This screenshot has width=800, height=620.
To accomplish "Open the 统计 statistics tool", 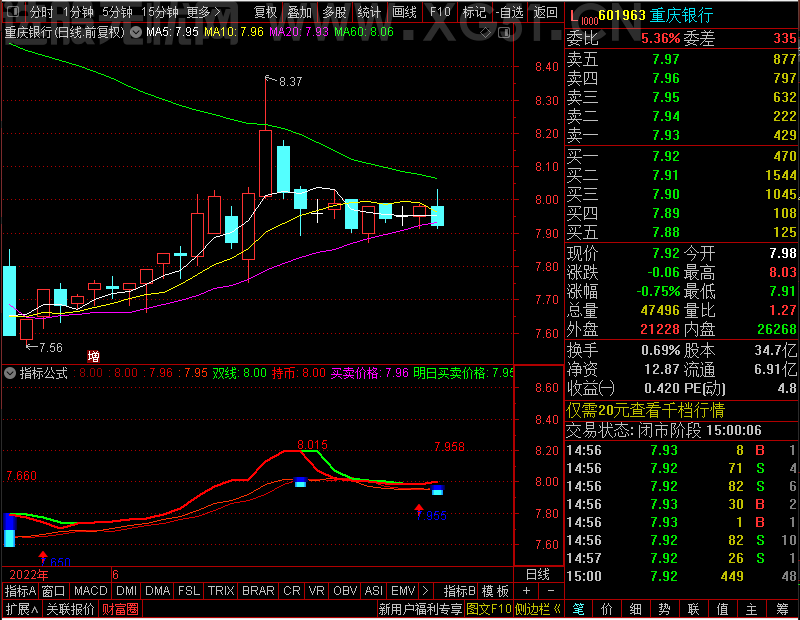I will click(369, 12).
